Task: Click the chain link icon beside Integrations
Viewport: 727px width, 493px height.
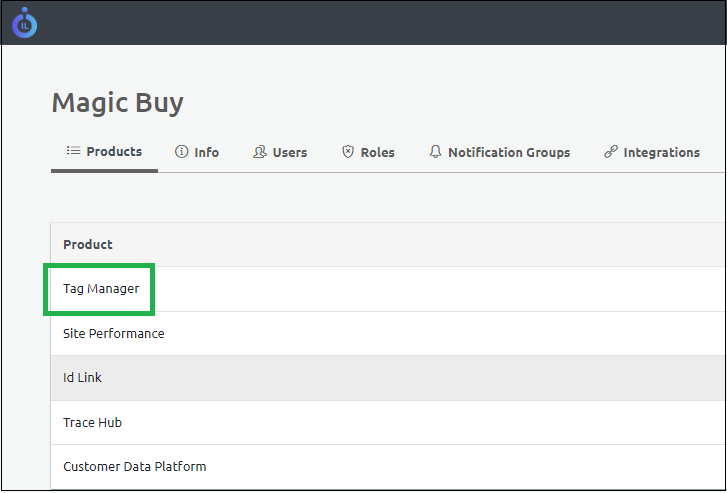Action: pos(611,152)
